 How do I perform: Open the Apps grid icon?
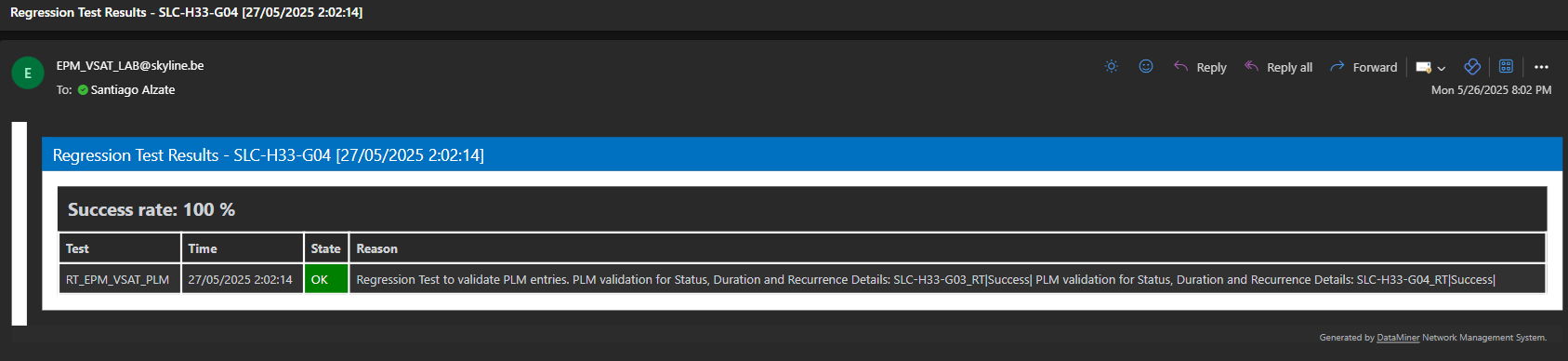point(1507,66)
